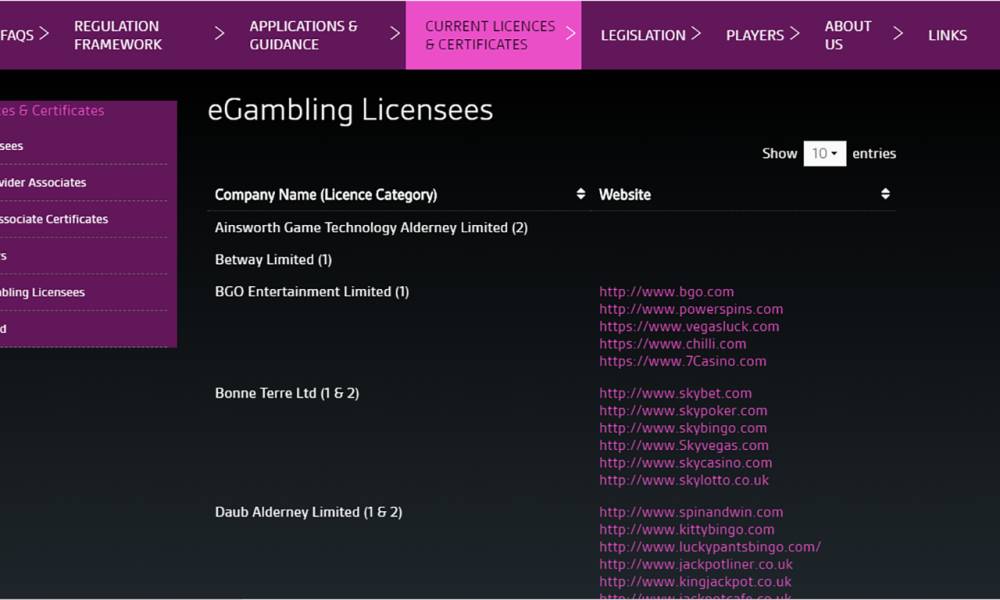Open the powerspins.com website link

point(691,309)
